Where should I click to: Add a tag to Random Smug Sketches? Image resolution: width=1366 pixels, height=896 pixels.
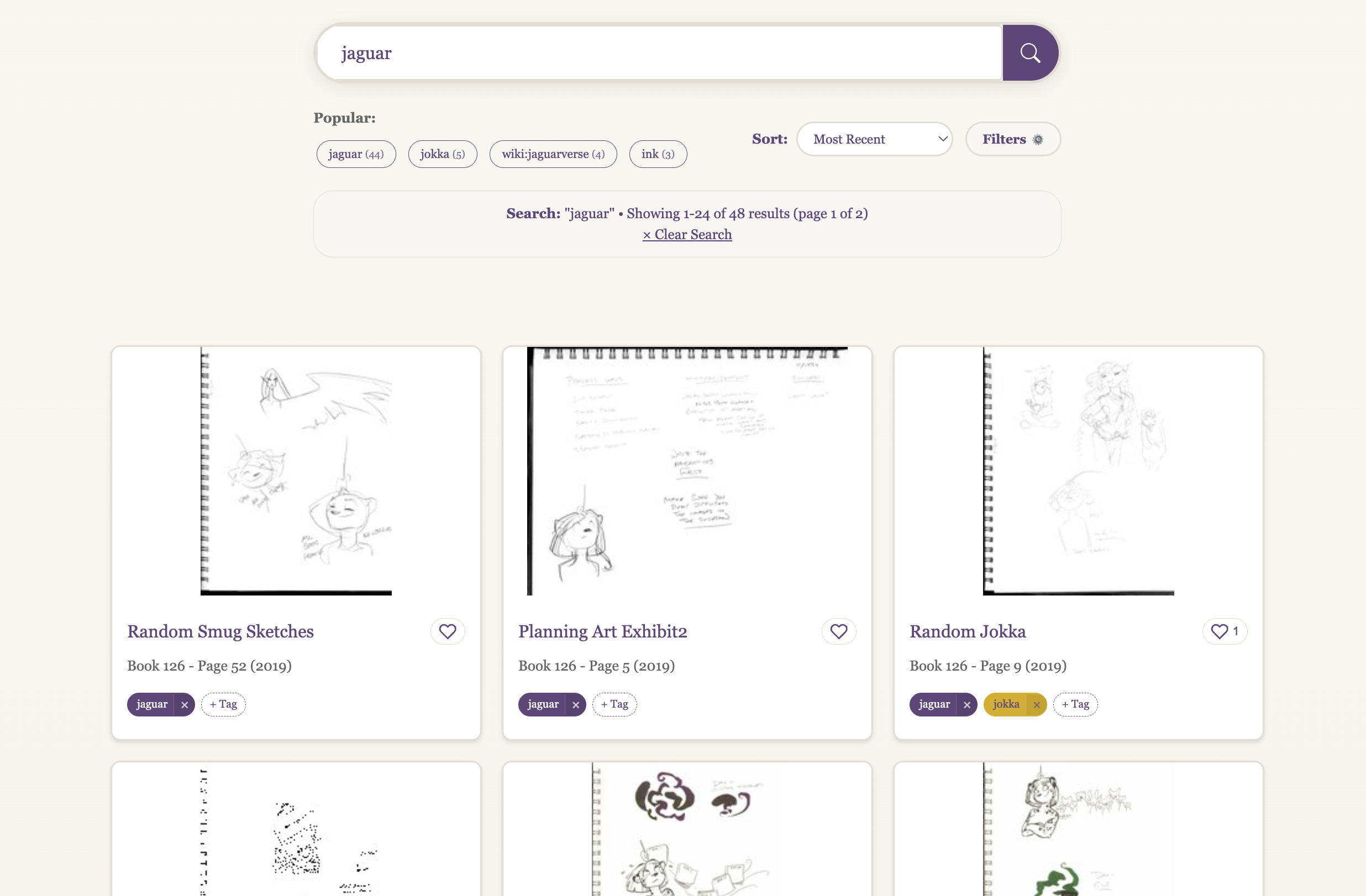click(223, 704)
